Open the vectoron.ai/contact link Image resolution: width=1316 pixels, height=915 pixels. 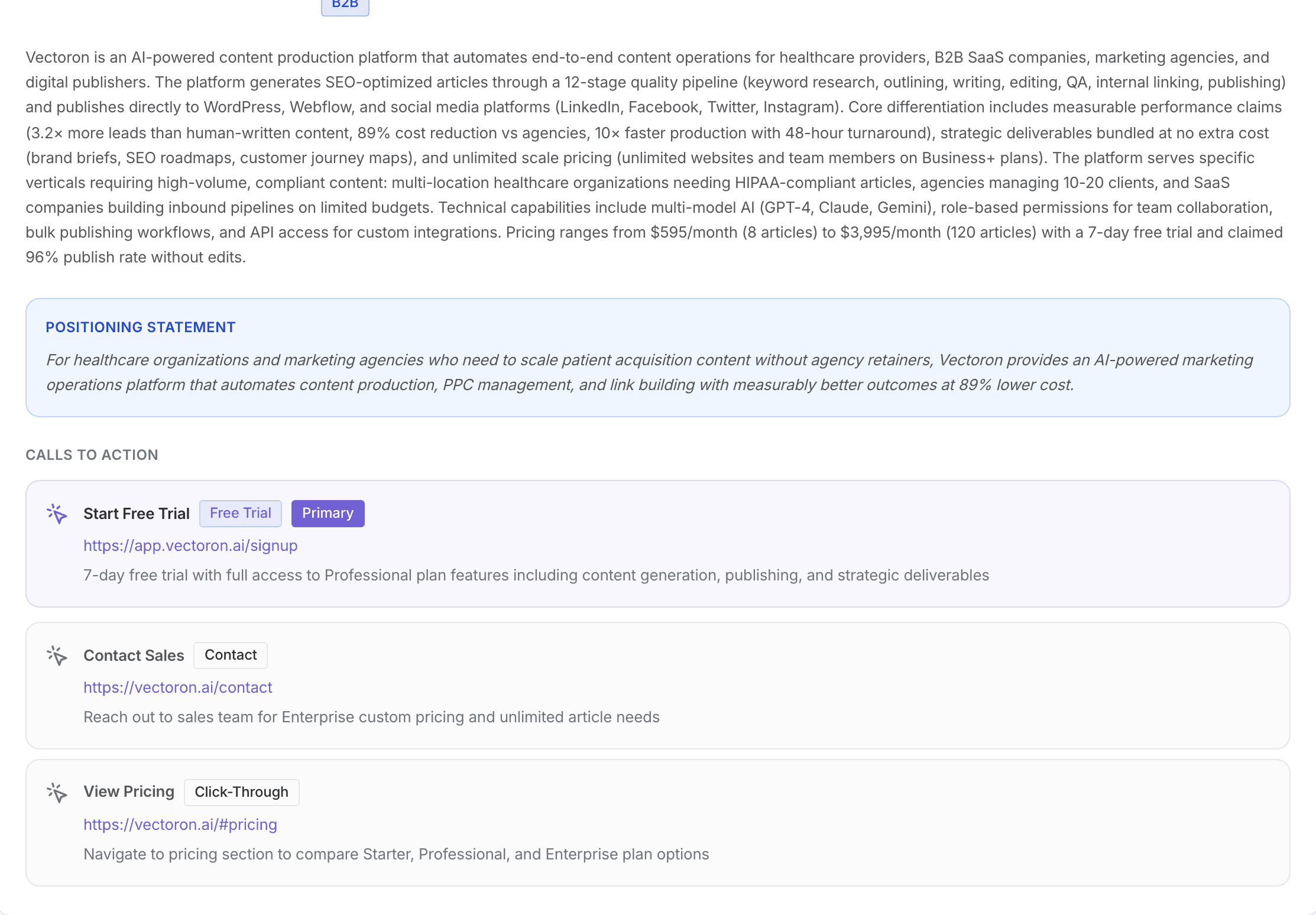(x=177, y=687)
